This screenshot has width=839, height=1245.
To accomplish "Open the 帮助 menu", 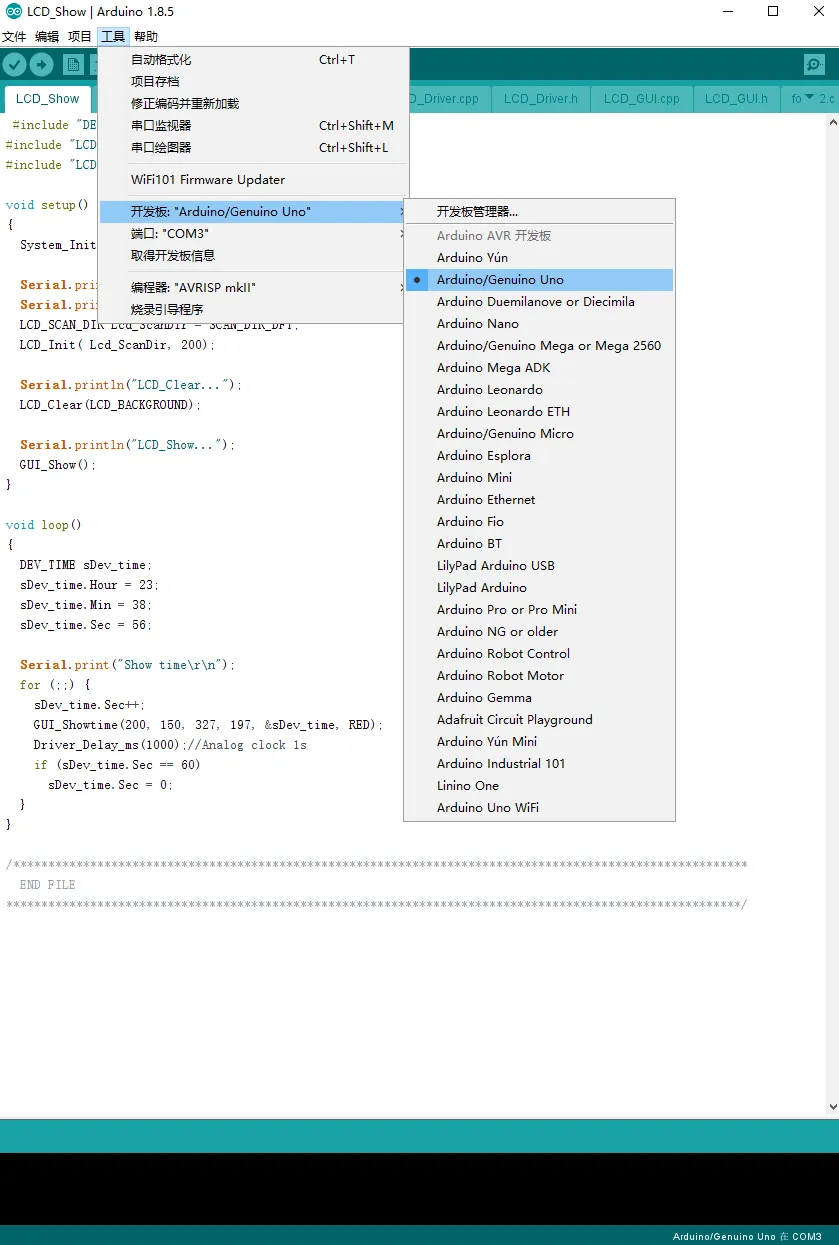I will coord(146,37).
